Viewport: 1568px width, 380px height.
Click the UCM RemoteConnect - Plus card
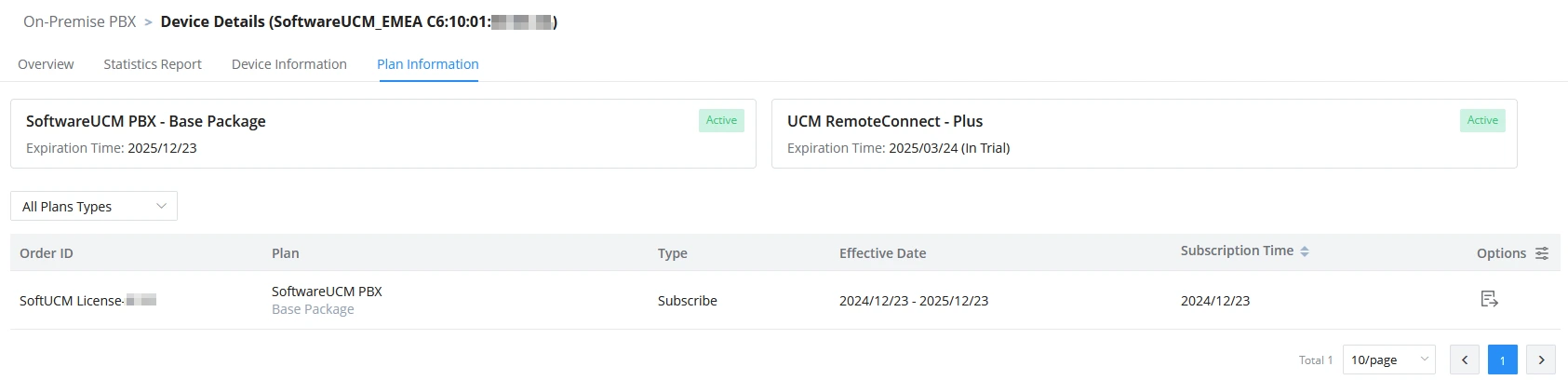(1145, 133)
